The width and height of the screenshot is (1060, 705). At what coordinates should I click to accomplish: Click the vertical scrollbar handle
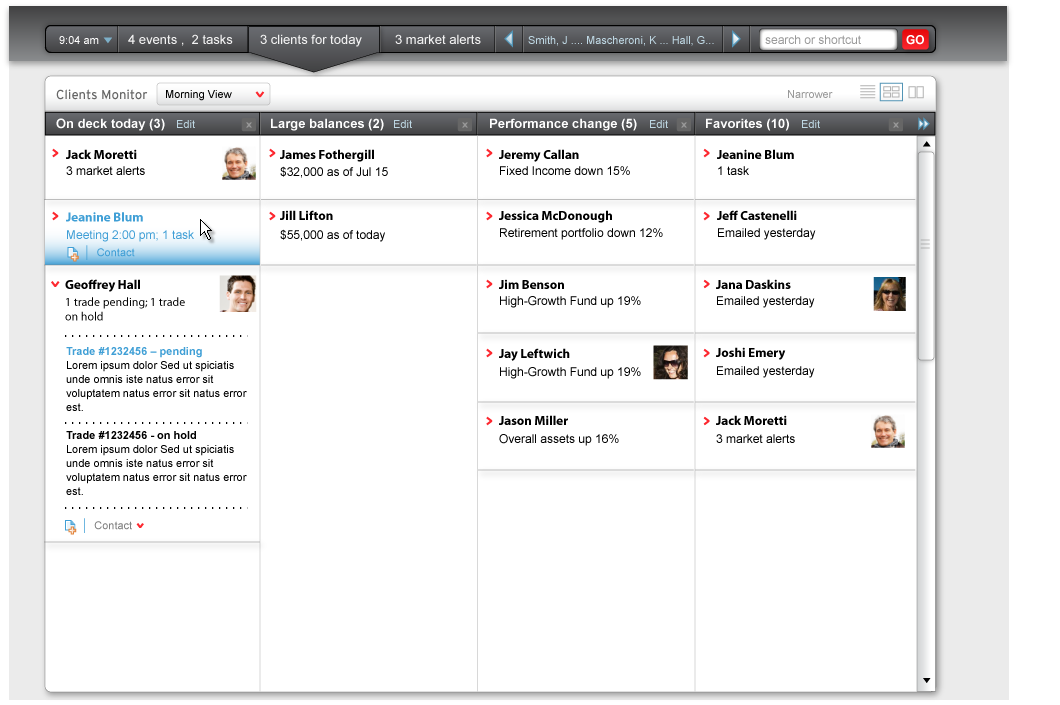coord(925,245)
